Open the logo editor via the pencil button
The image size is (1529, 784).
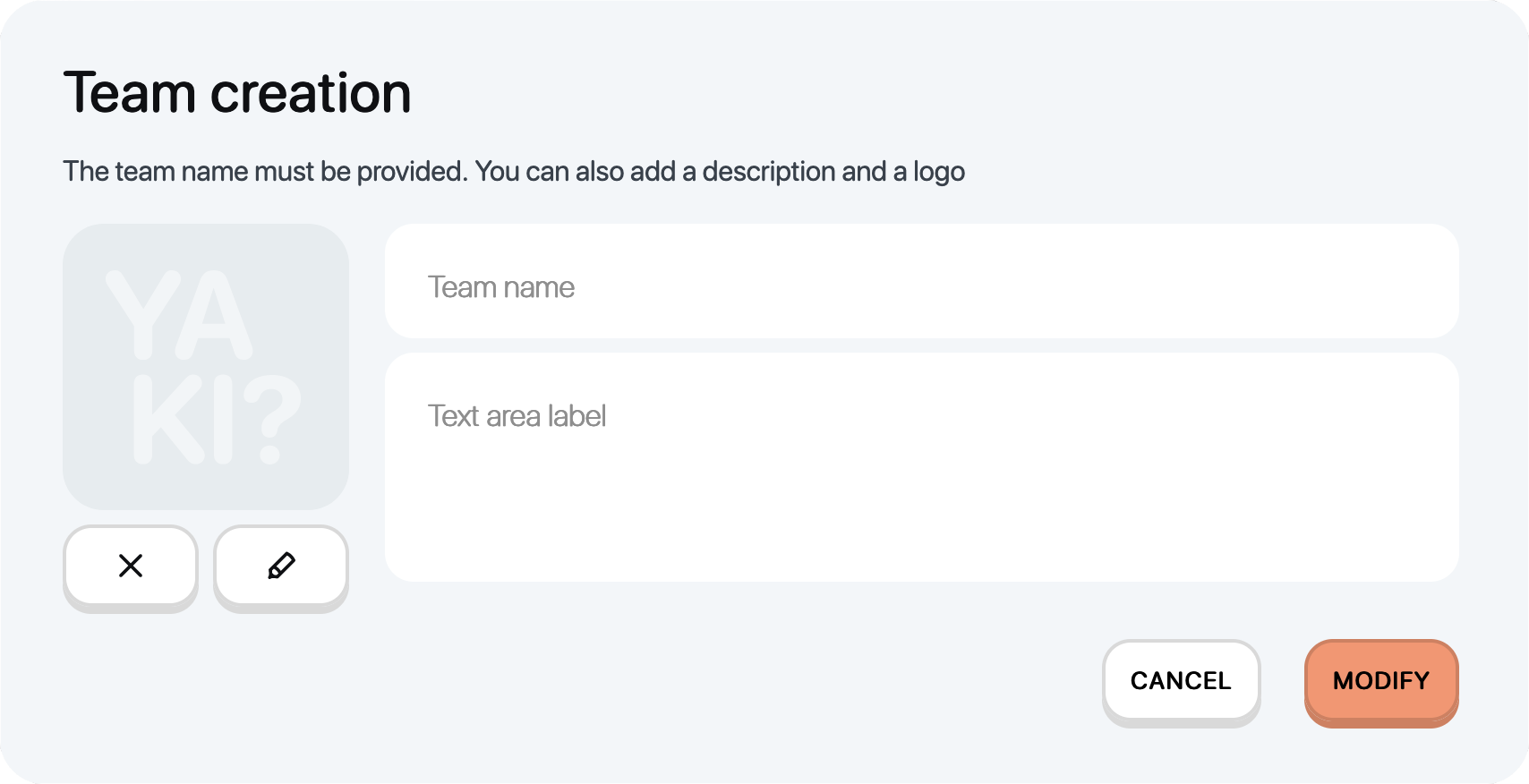click(x=279, y=566)
